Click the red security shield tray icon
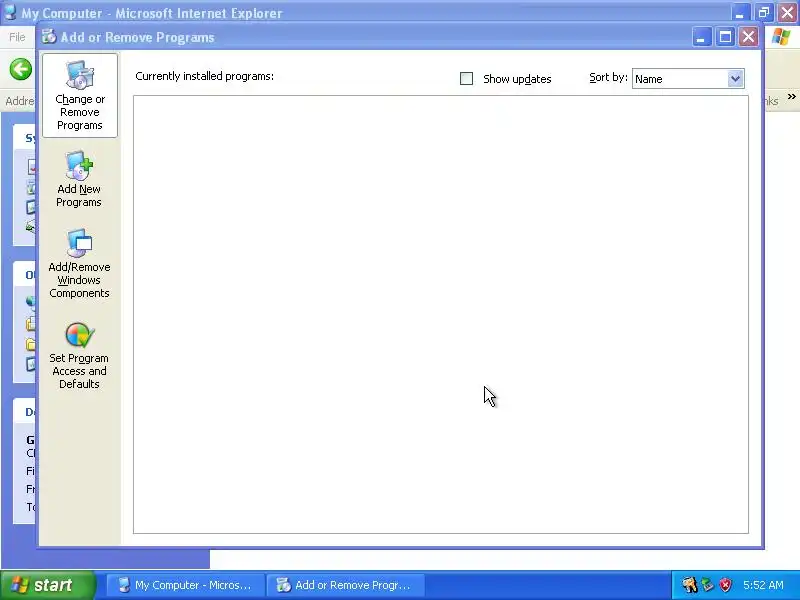This screenshot has height=600, width=800. pos(725,585)
